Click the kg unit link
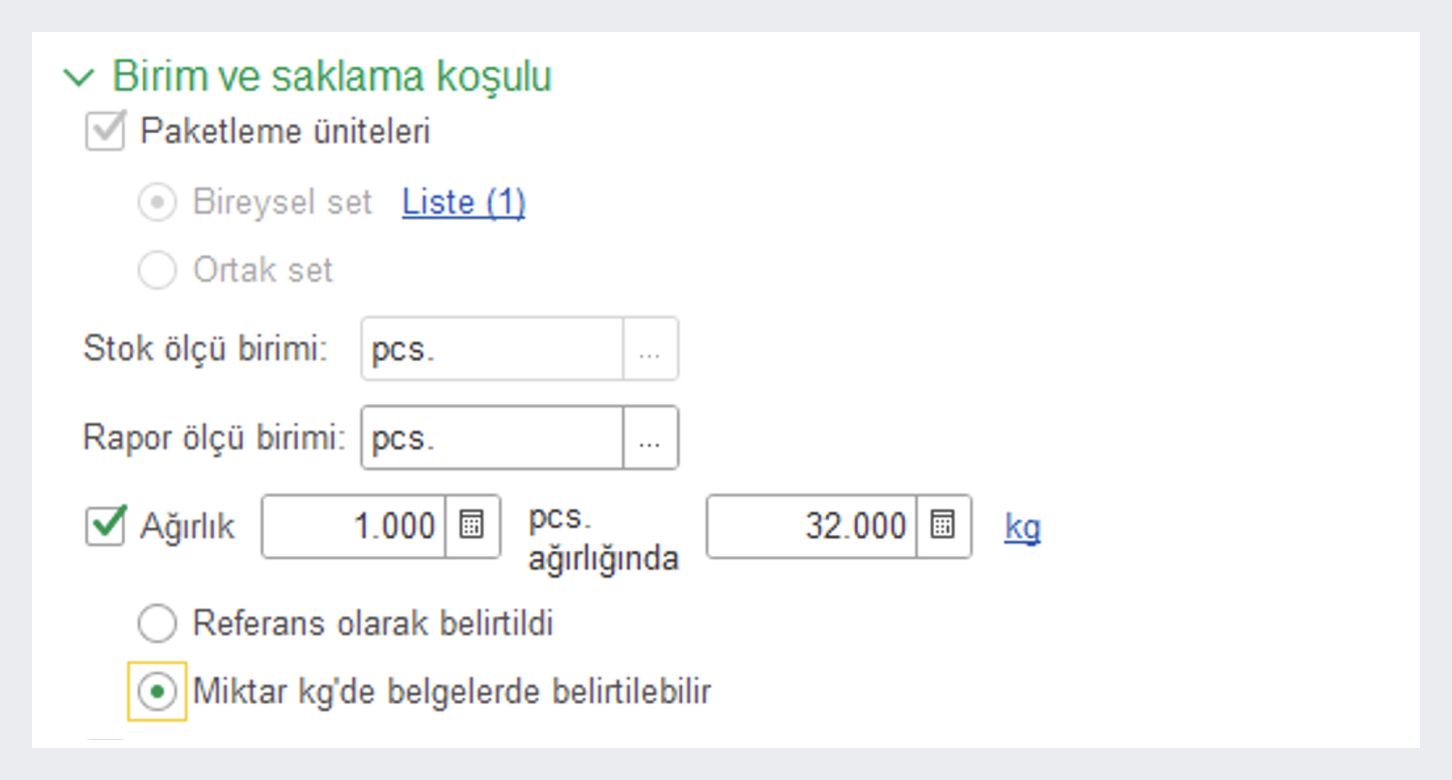The width and height of the screenshot is (1452, 780). [1022, 527]
